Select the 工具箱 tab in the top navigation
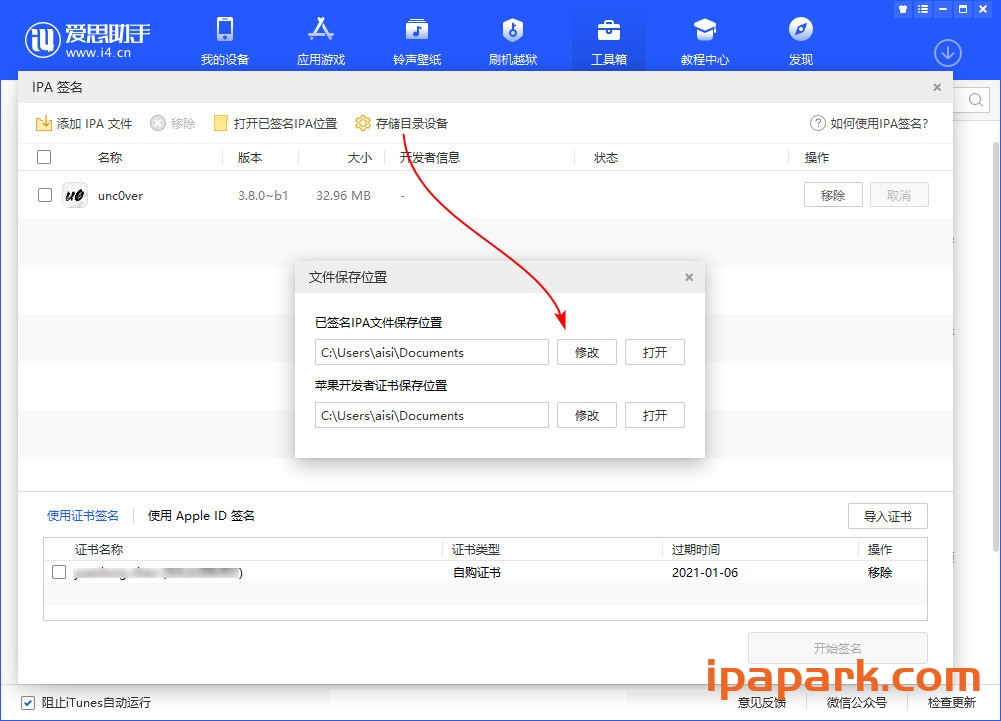This screenshot has width=1001, height=721. click(x=607, y=38)
